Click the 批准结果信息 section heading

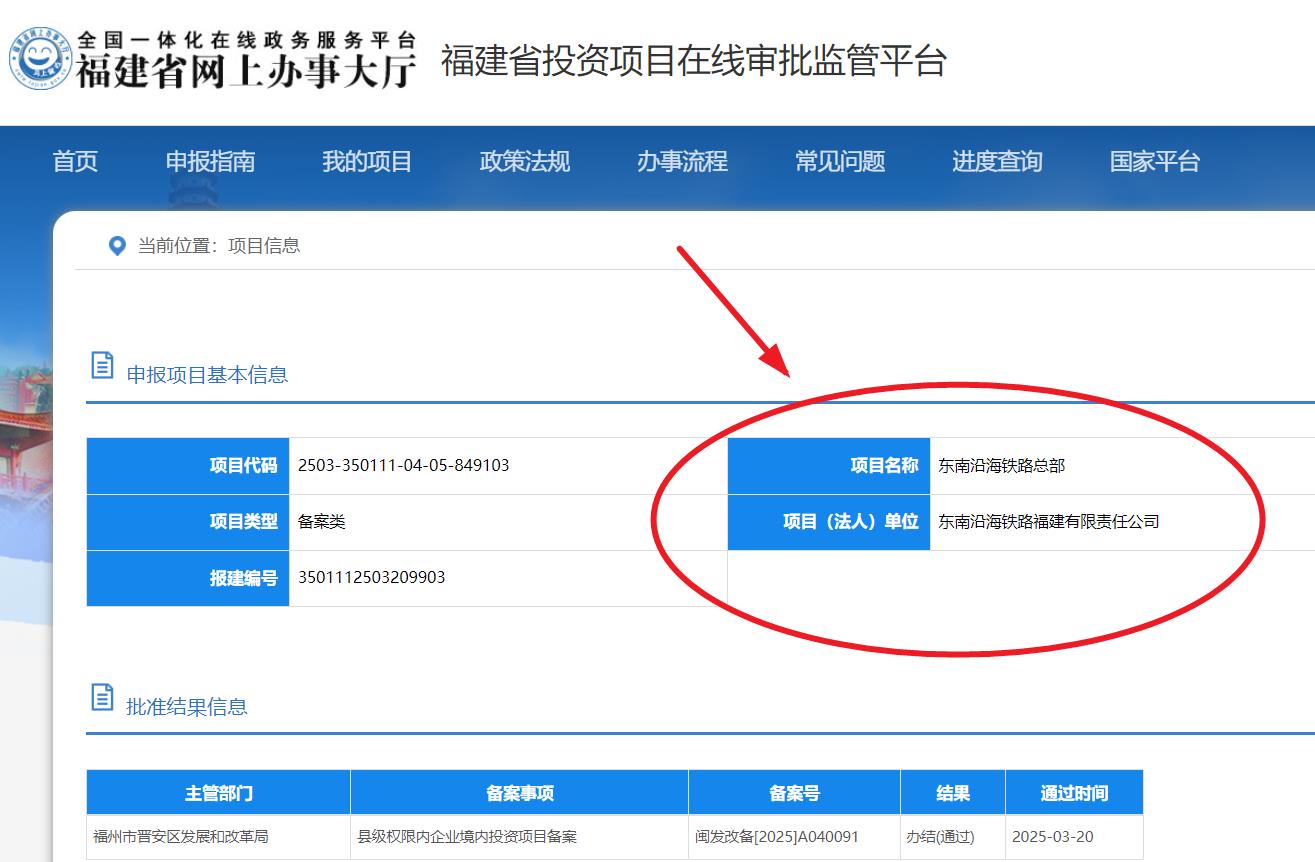pyautogui.click(x=186, y=707)
